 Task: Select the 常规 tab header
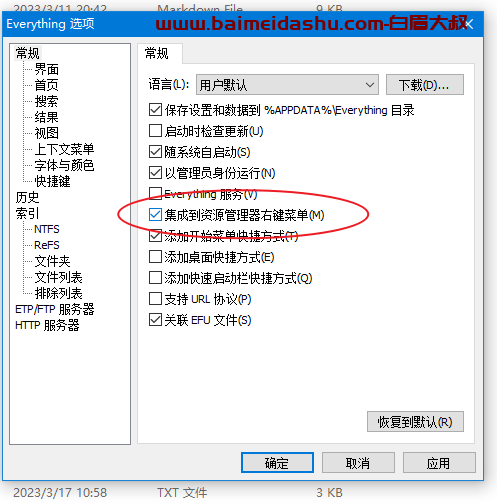(x=157, y=53)
